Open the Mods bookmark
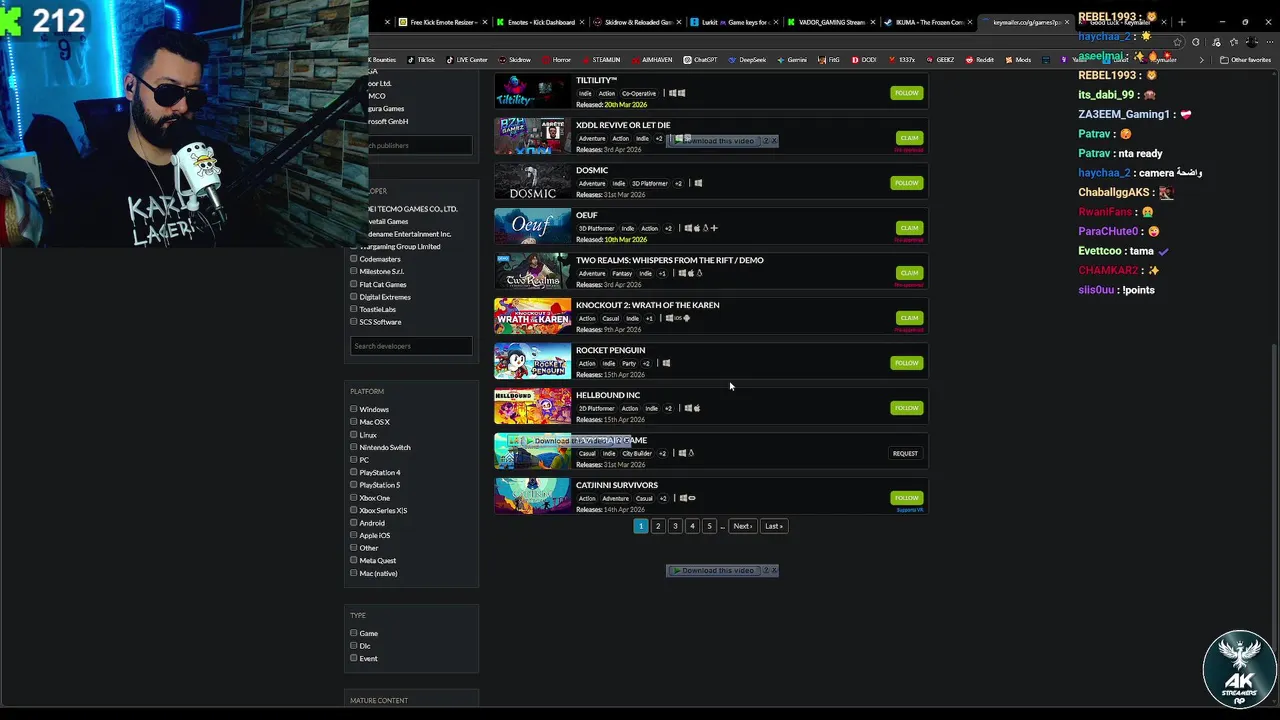This screenshot has height=720, width=1280. point(1018,60)
